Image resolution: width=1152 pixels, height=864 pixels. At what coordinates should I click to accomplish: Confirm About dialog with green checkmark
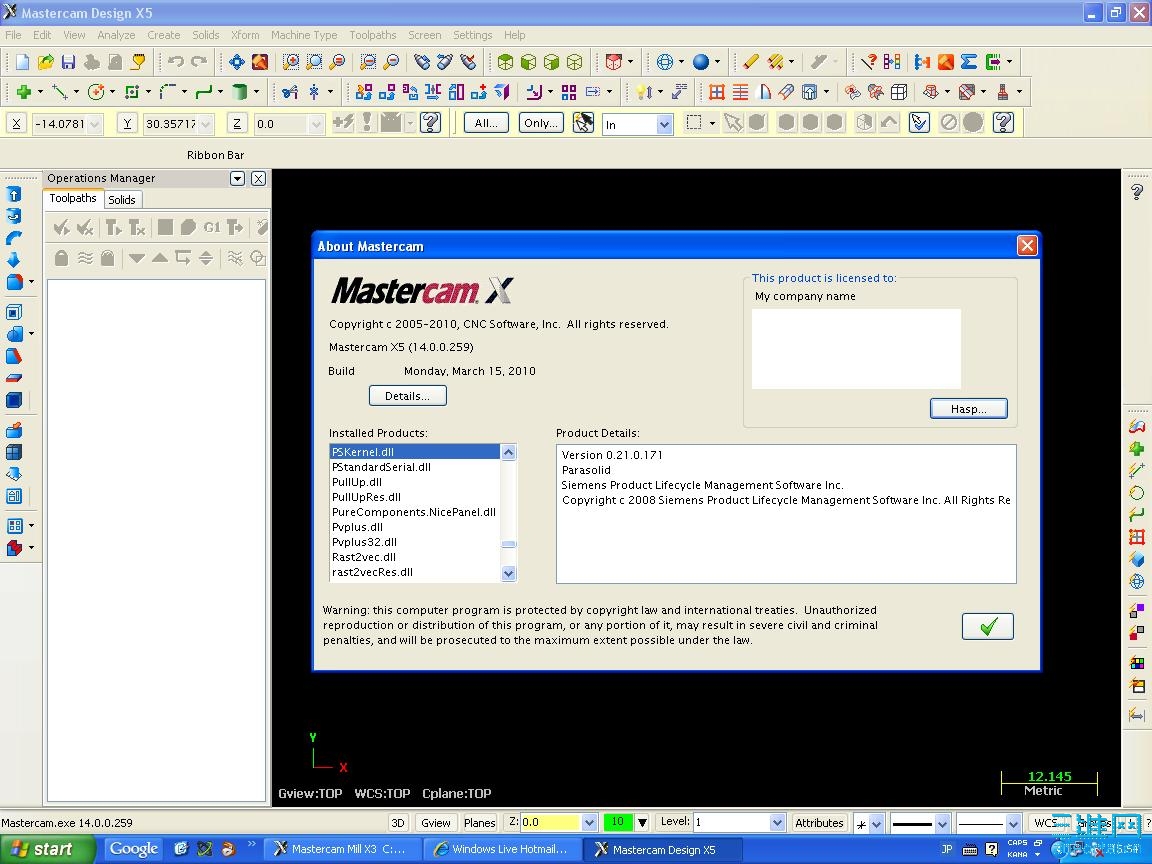tap(988, 626)
